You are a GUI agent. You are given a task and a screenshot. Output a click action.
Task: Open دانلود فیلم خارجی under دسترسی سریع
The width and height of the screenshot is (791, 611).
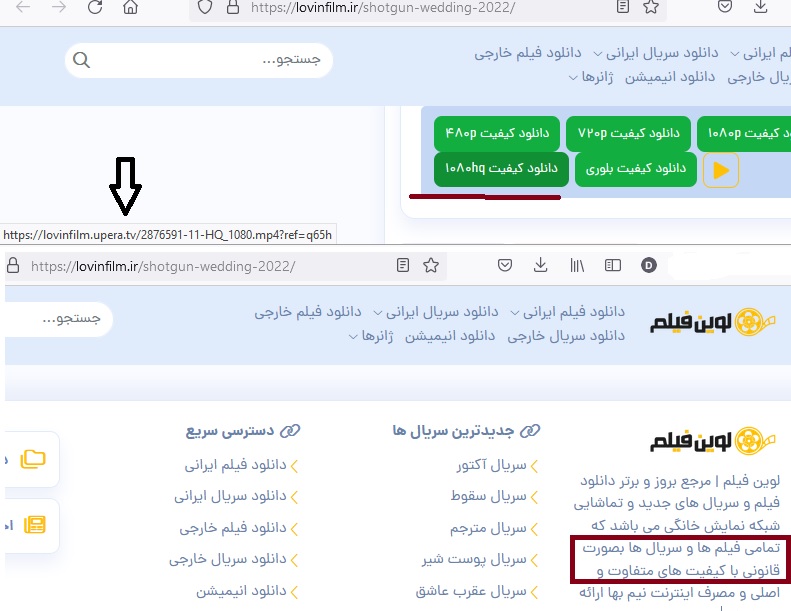coord(233,528)
